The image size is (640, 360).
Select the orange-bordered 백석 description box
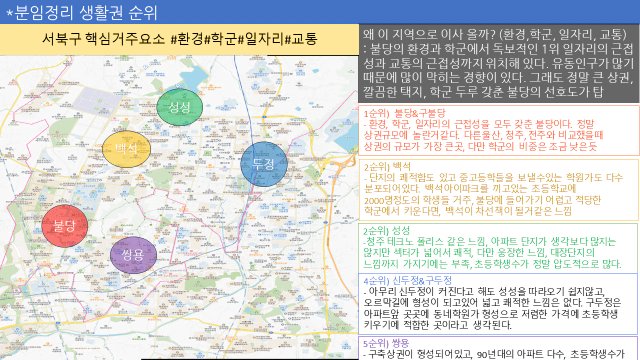(498, 190)
